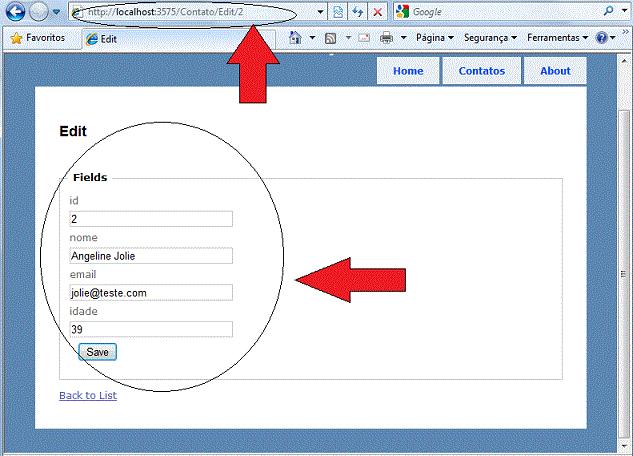Open the Ferramentas menu
The width and height of the screenshot is (633, 456).
pyautogui.click(x=557, y=38)
